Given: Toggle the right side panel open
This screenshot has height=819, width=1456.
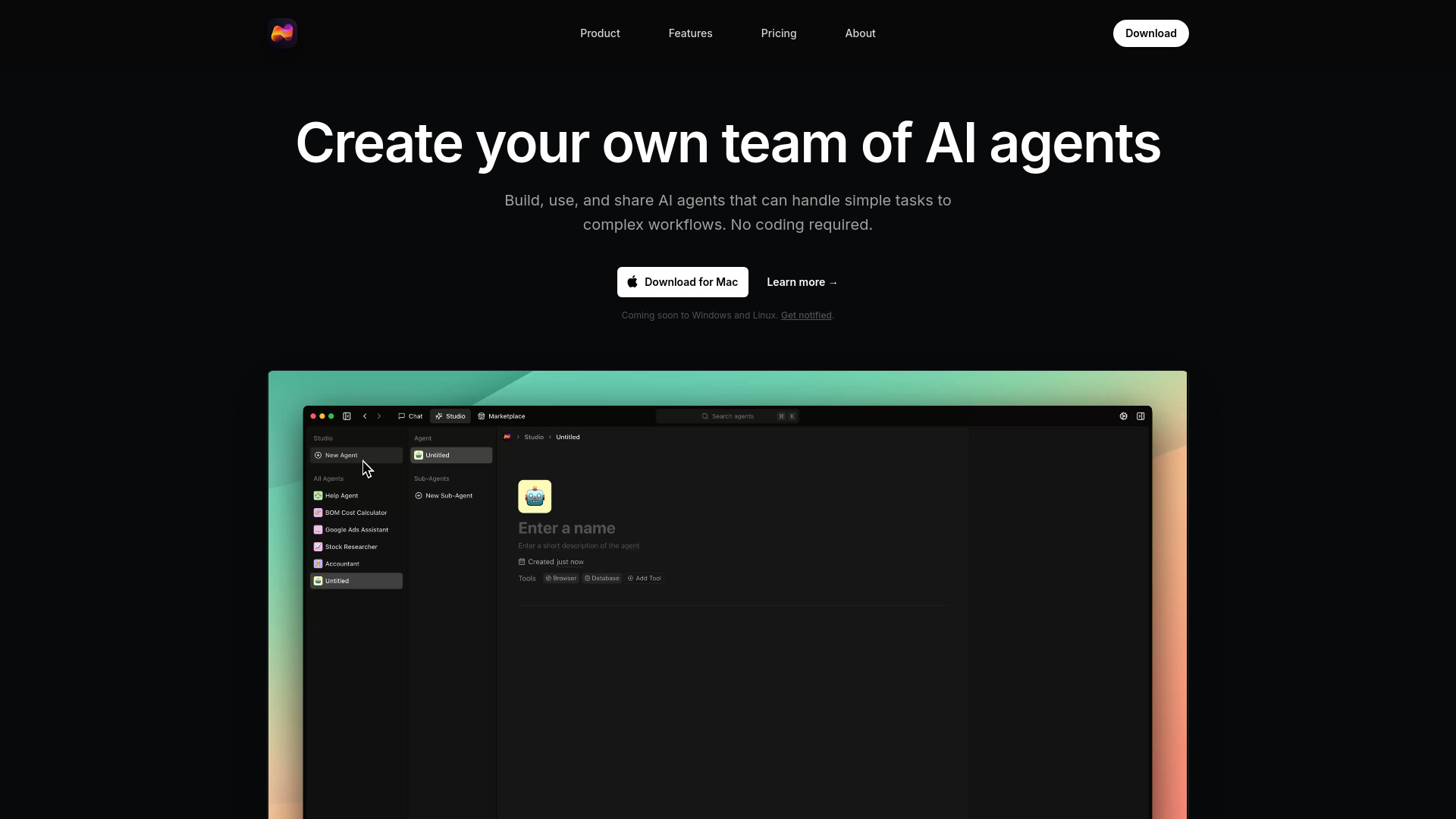Looking at the screenshot, I should (1141, 416).
